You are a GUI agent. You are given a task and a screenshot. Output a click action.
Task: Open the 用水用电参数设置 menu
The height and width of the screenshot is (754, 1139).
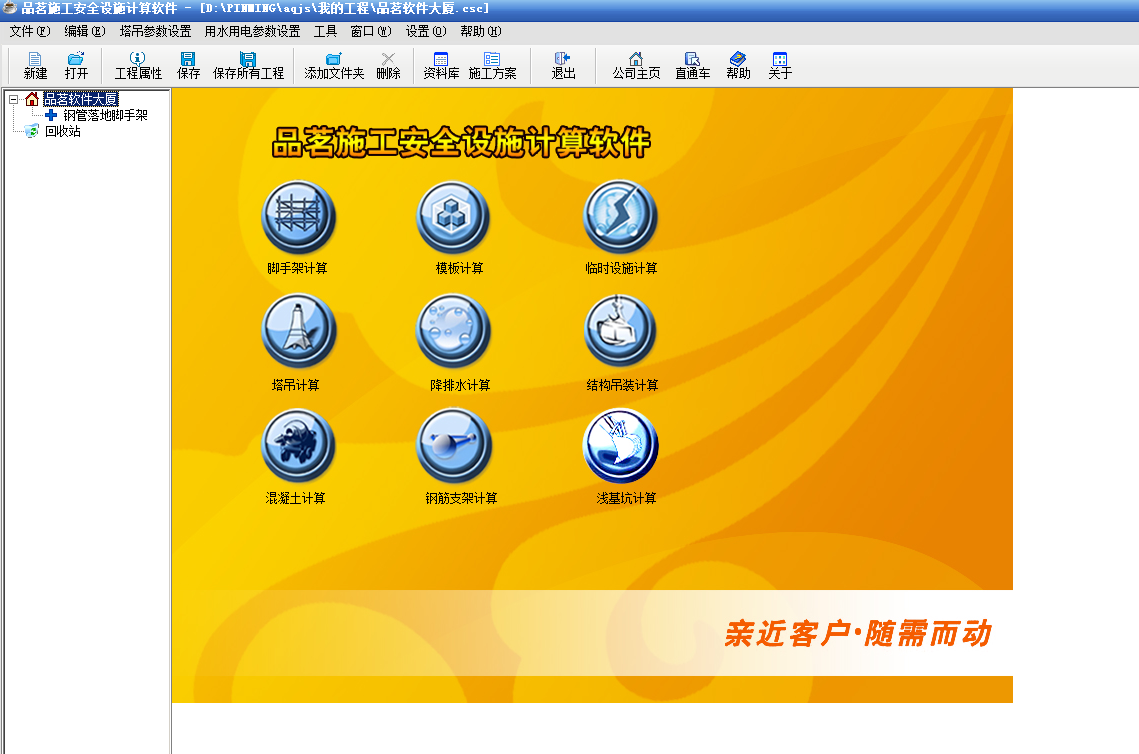tap(252, 31)
